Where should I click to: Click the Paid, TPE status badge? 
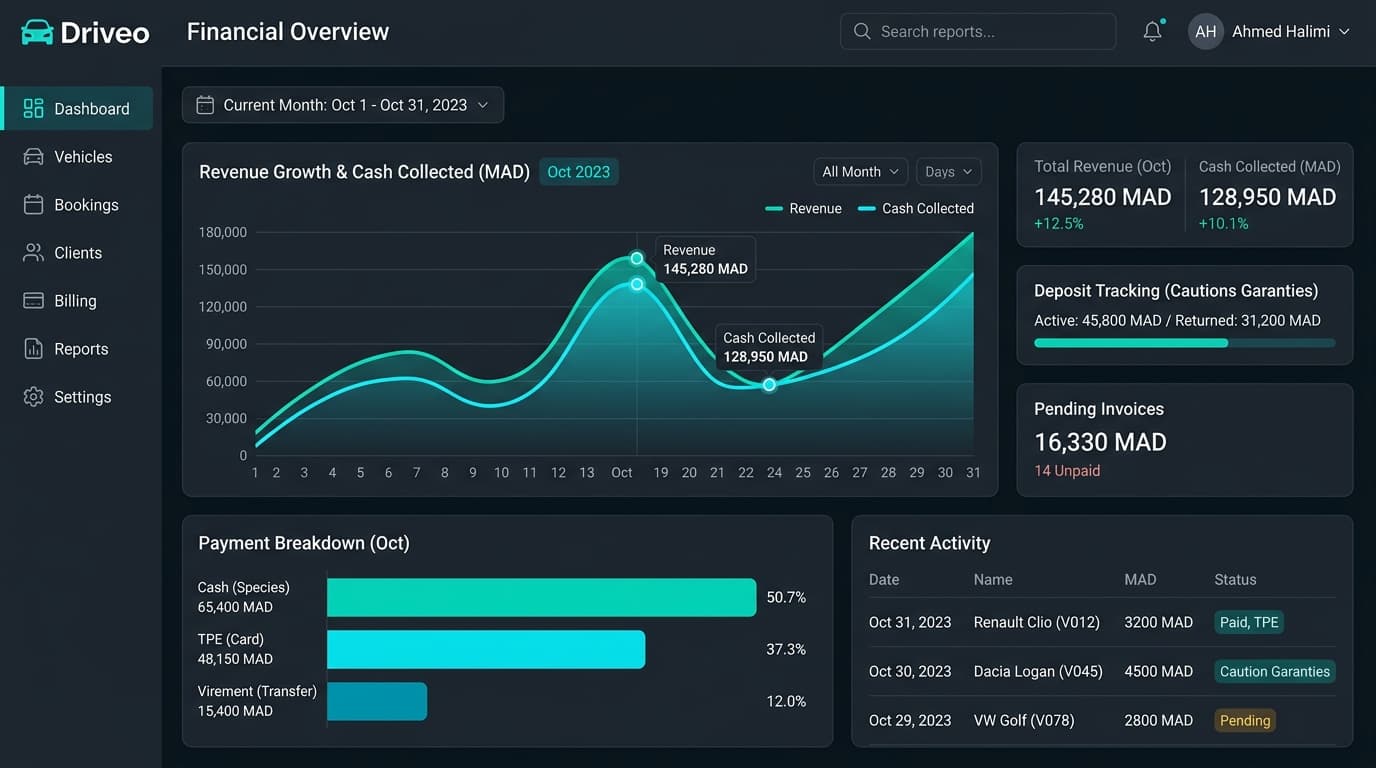(1249, 622)
